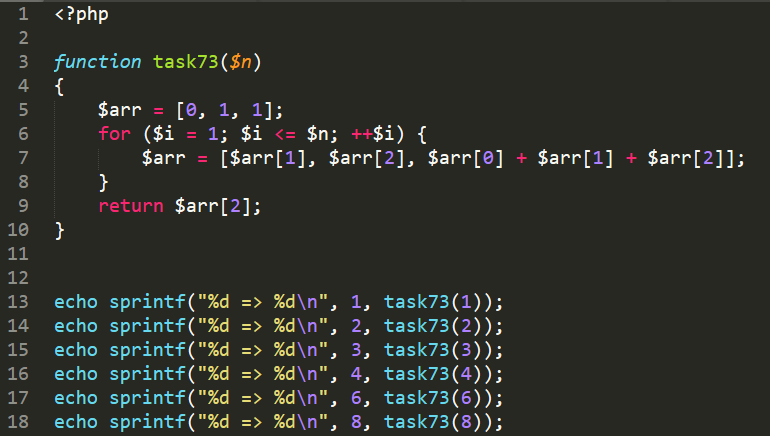
Task: Click the echo keyword on line 13
Action: [76, 302]
